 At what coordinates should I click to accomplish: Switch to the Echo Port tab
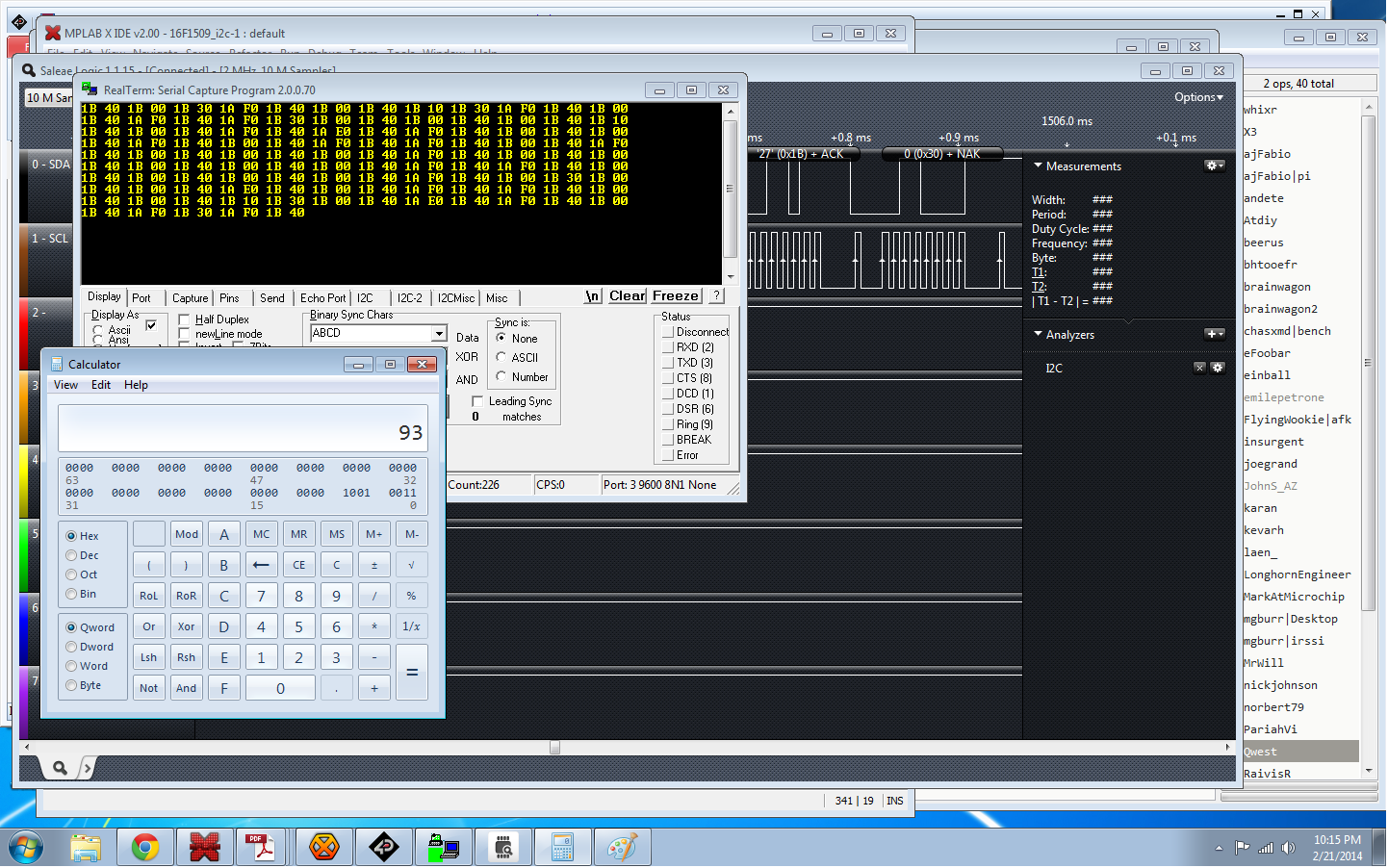click(322, 298)
